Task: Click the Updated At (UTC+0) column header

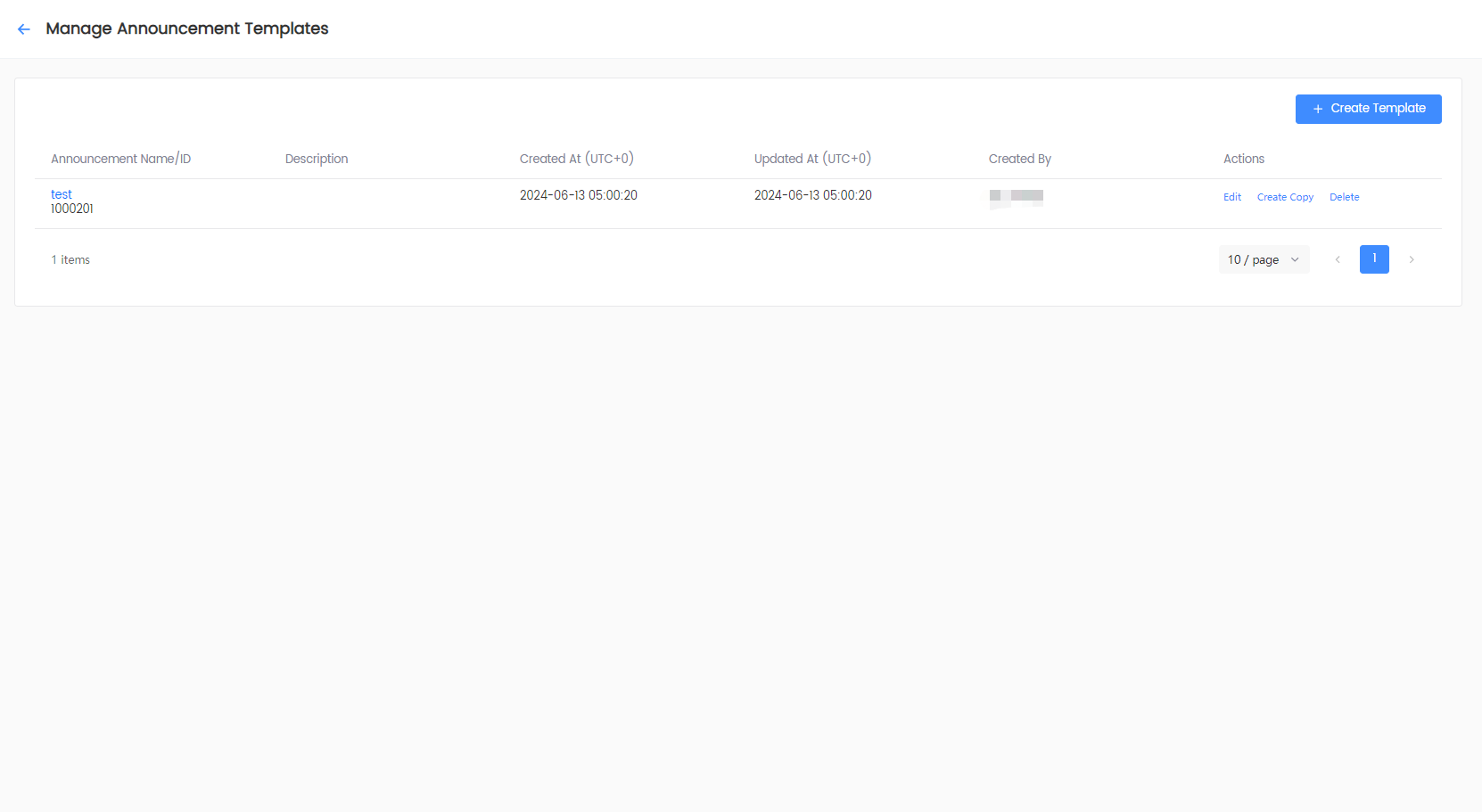Action: click(812, 159)
